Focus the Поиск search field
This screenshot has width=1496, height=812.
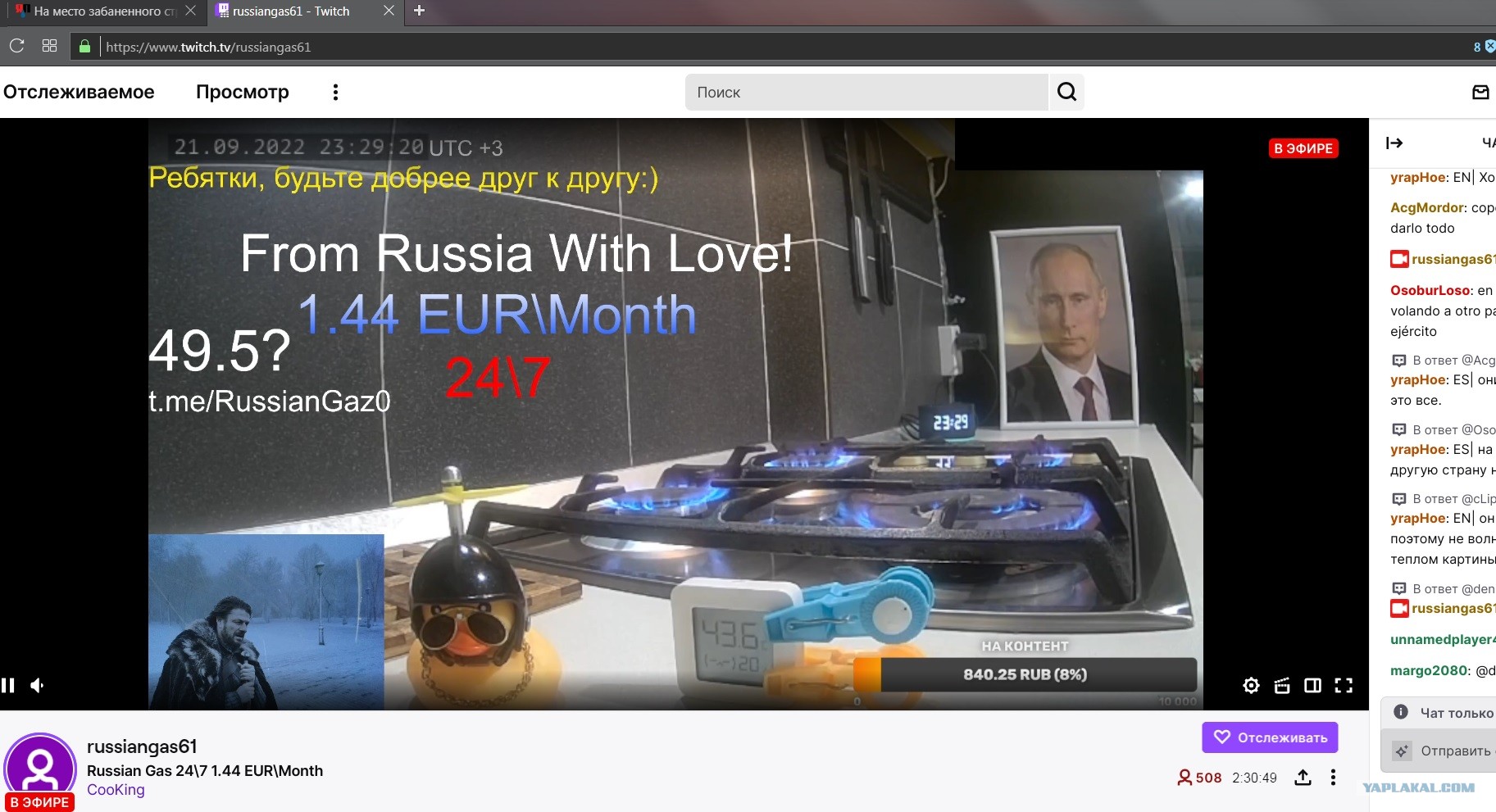(x=866, y=92)
